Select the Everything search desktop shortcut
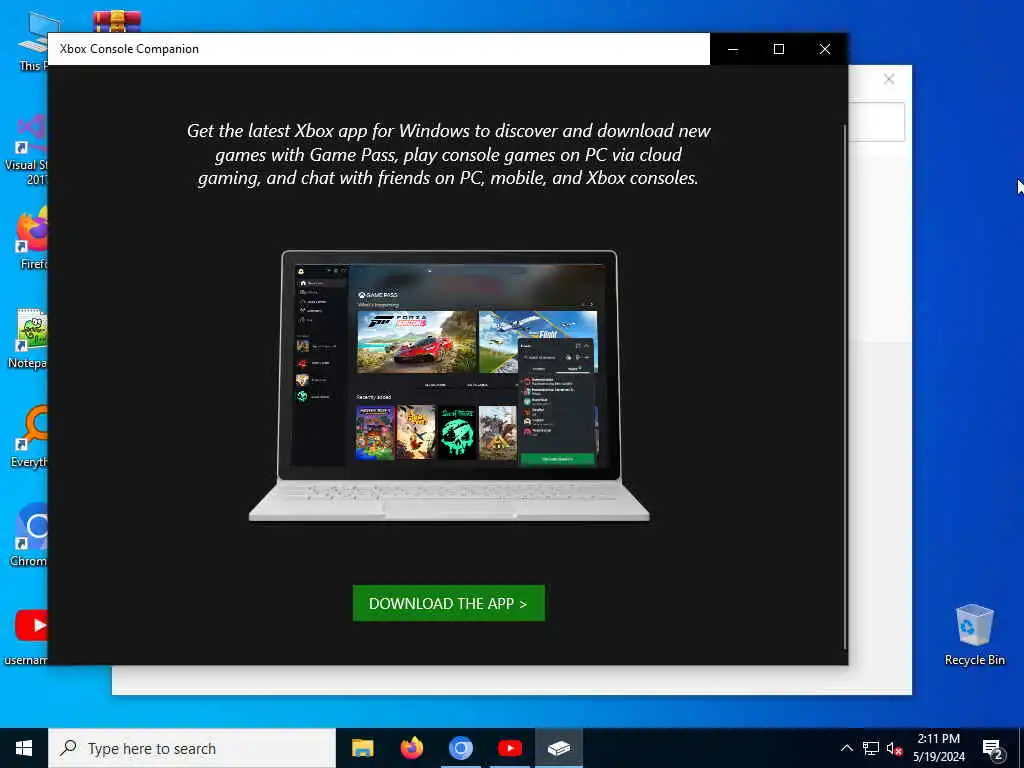Image resolution: width=1024 pixels, height=768 pixels. coord(30,436)
